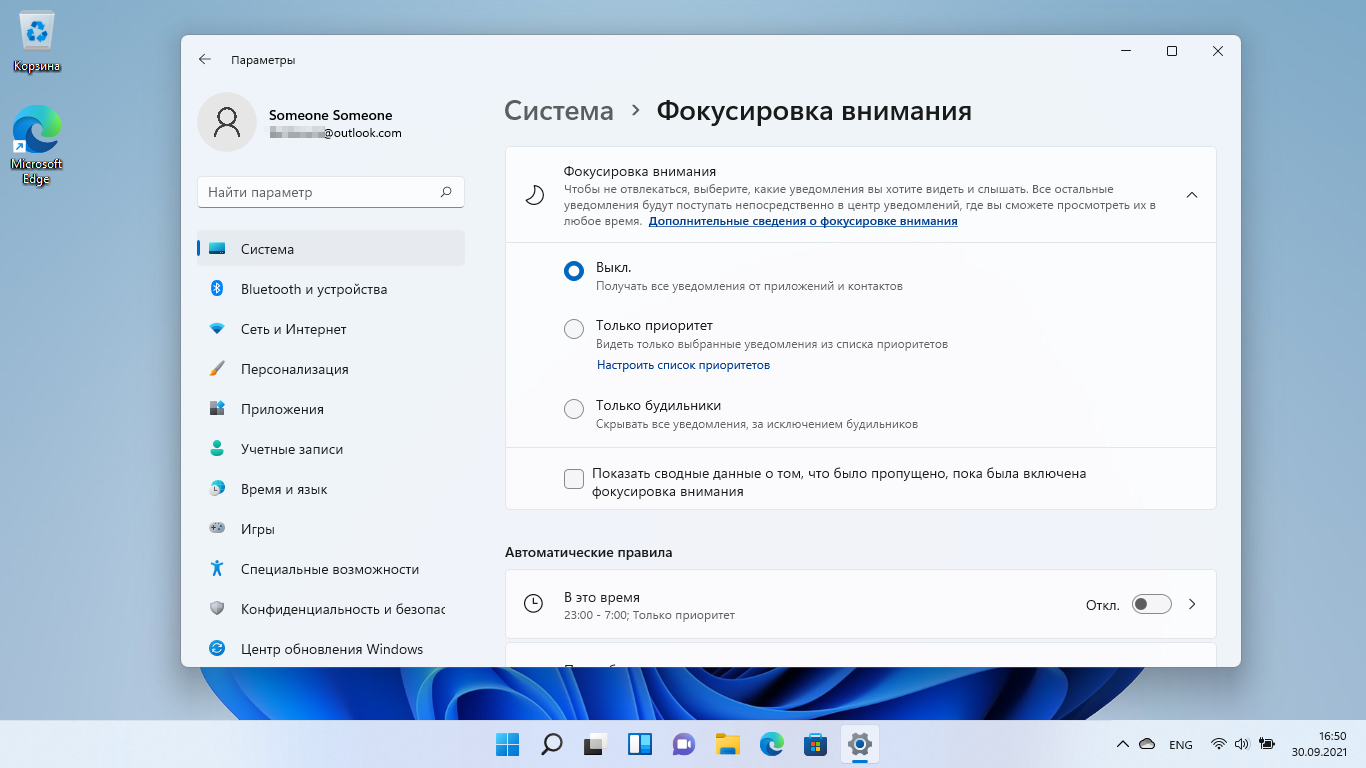The width and height of the screenshot is (1366, 768).
Task: Click the 23:00 - 7:00; Только приоритет text
Action: point(649,615)
